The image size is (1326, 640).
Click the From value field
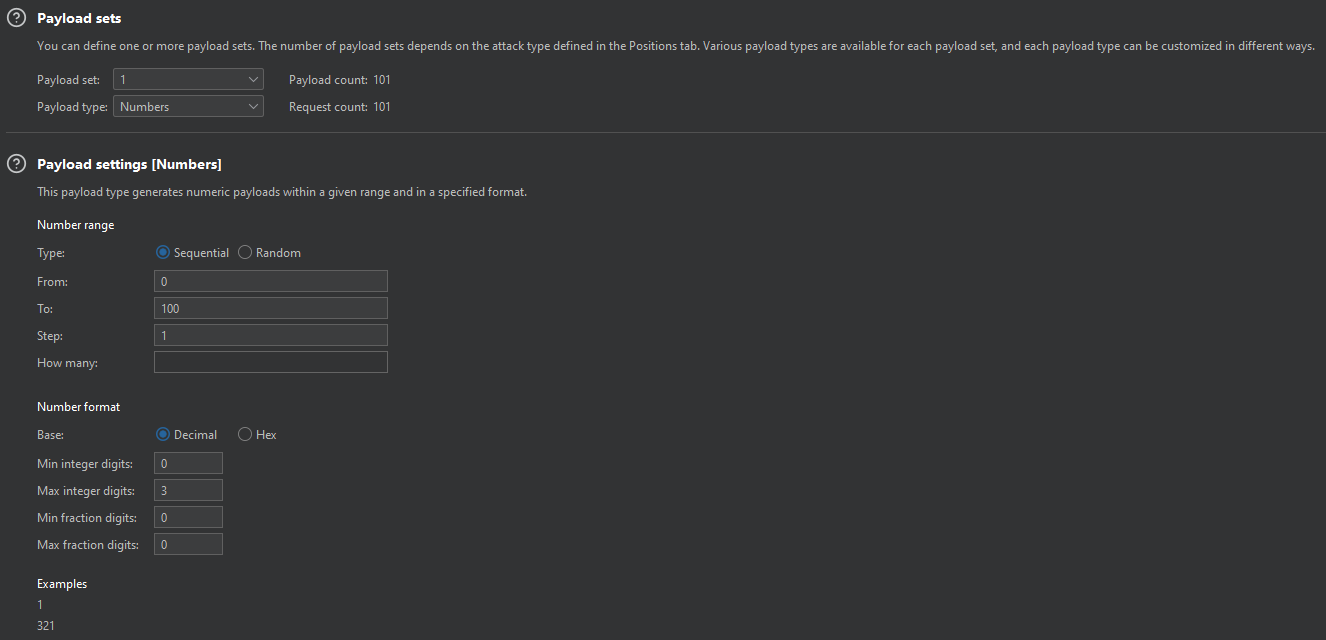point(270,282)
